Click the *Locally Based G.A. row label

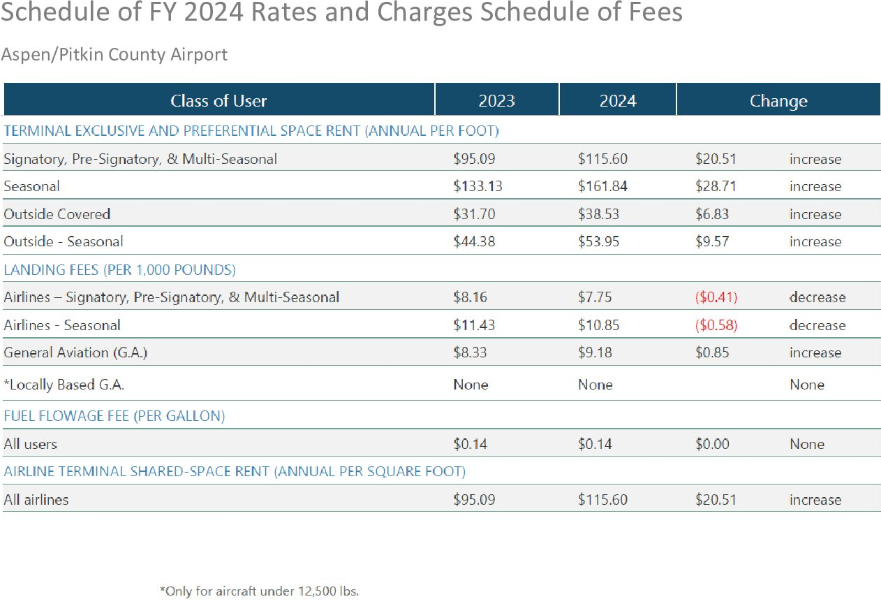coord(64,384)
